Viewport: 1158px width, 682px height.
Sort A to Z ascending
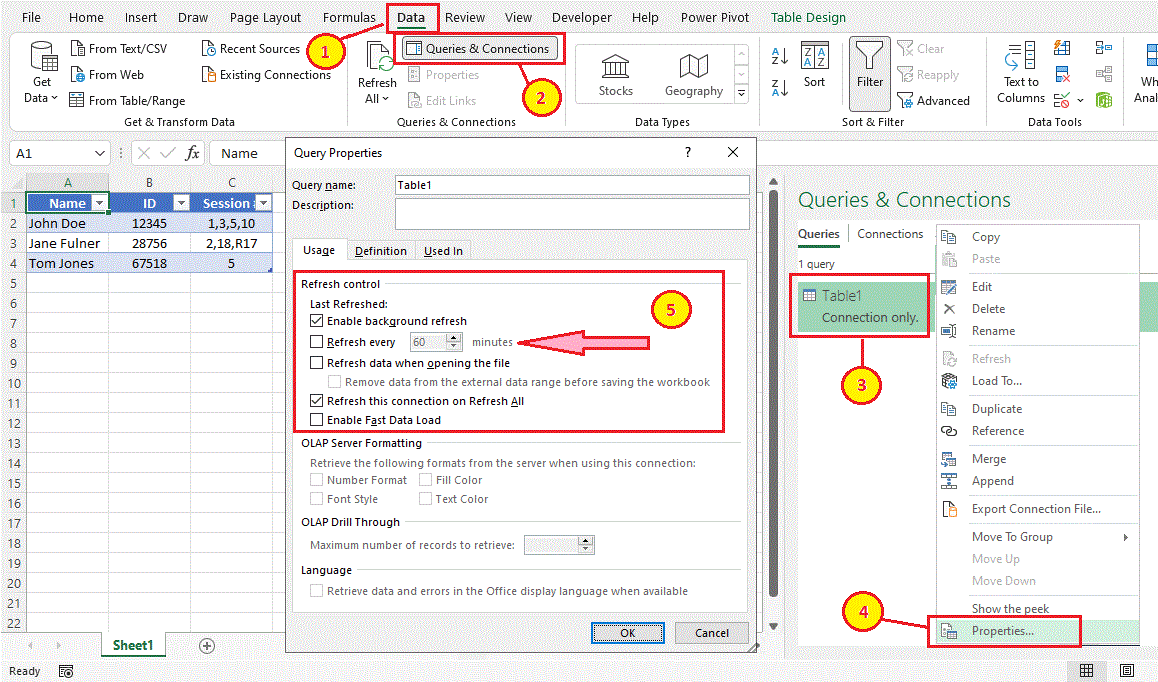(x=780, y=55)
